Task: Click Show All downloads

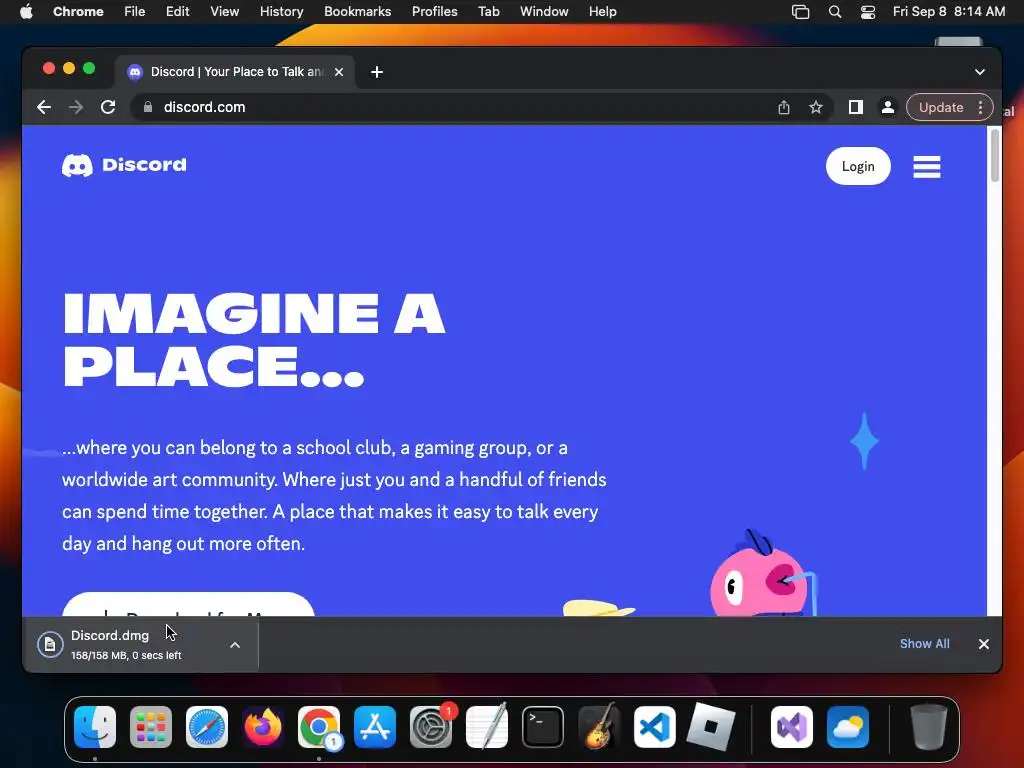Action: (925, 644)
